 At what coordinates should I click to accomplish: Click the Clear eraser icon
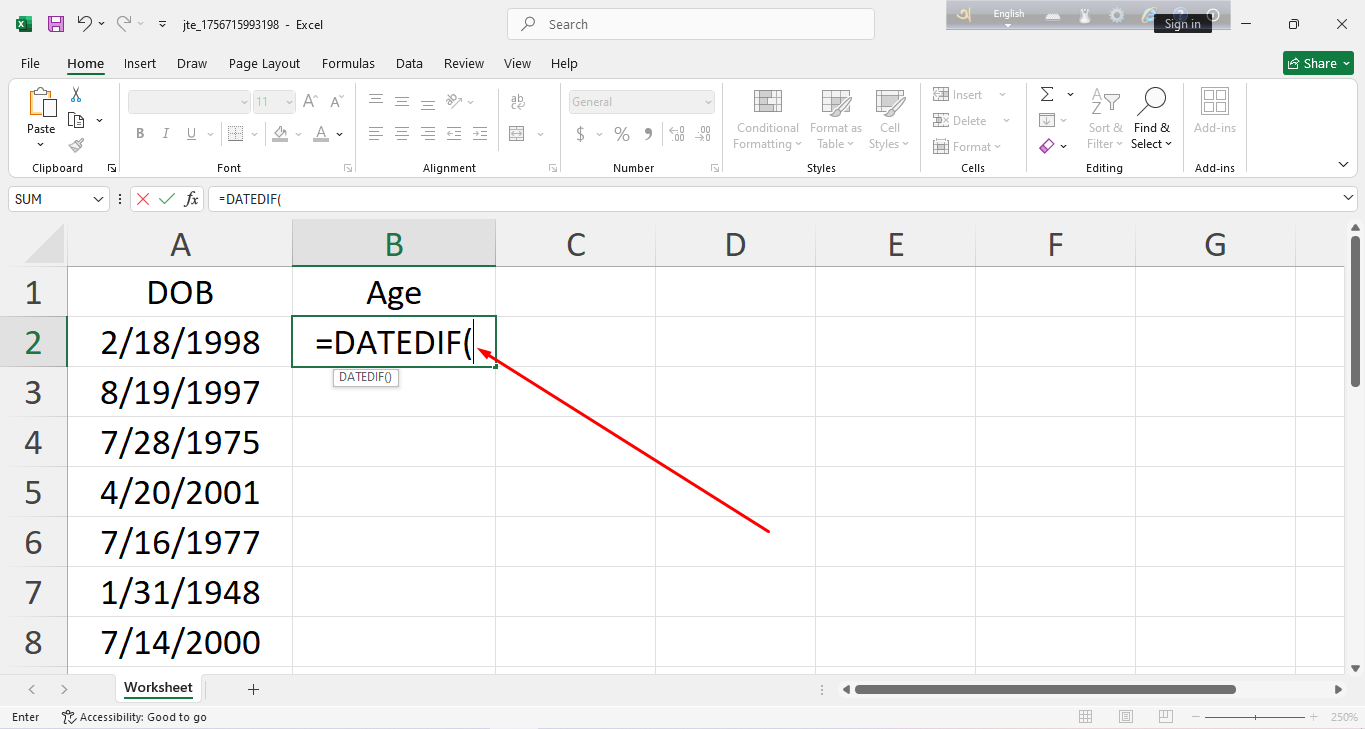click(1047, 146)
